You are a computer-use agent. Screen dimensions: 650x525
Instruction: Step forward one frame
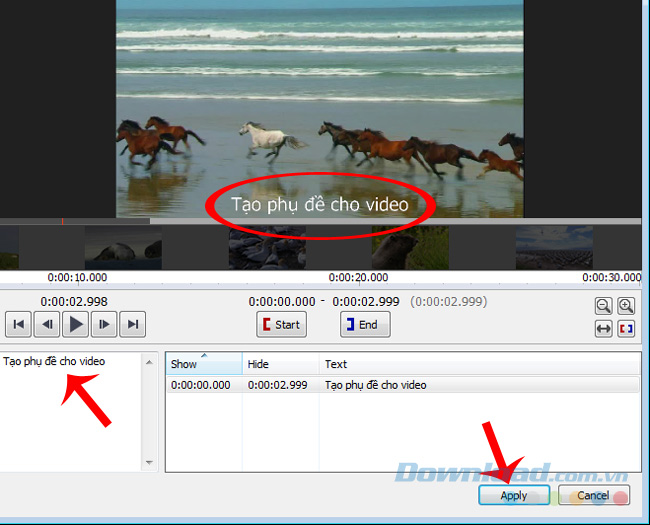104,324
